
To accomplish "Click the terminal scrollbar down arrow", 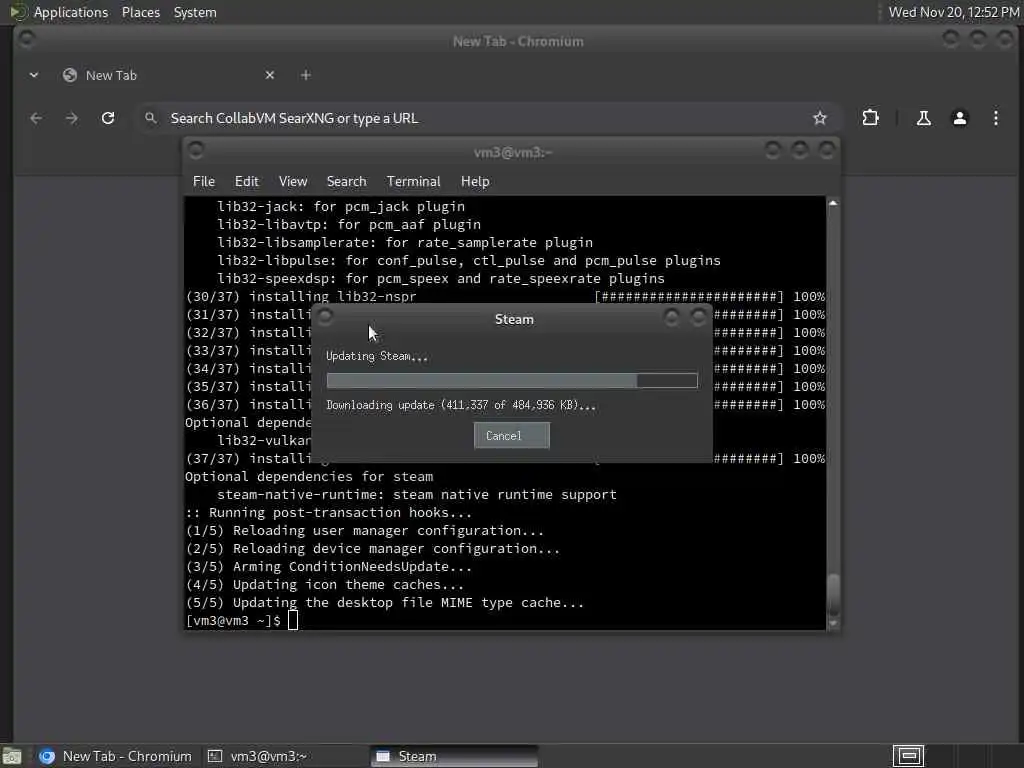I will [x=833, y=624].
